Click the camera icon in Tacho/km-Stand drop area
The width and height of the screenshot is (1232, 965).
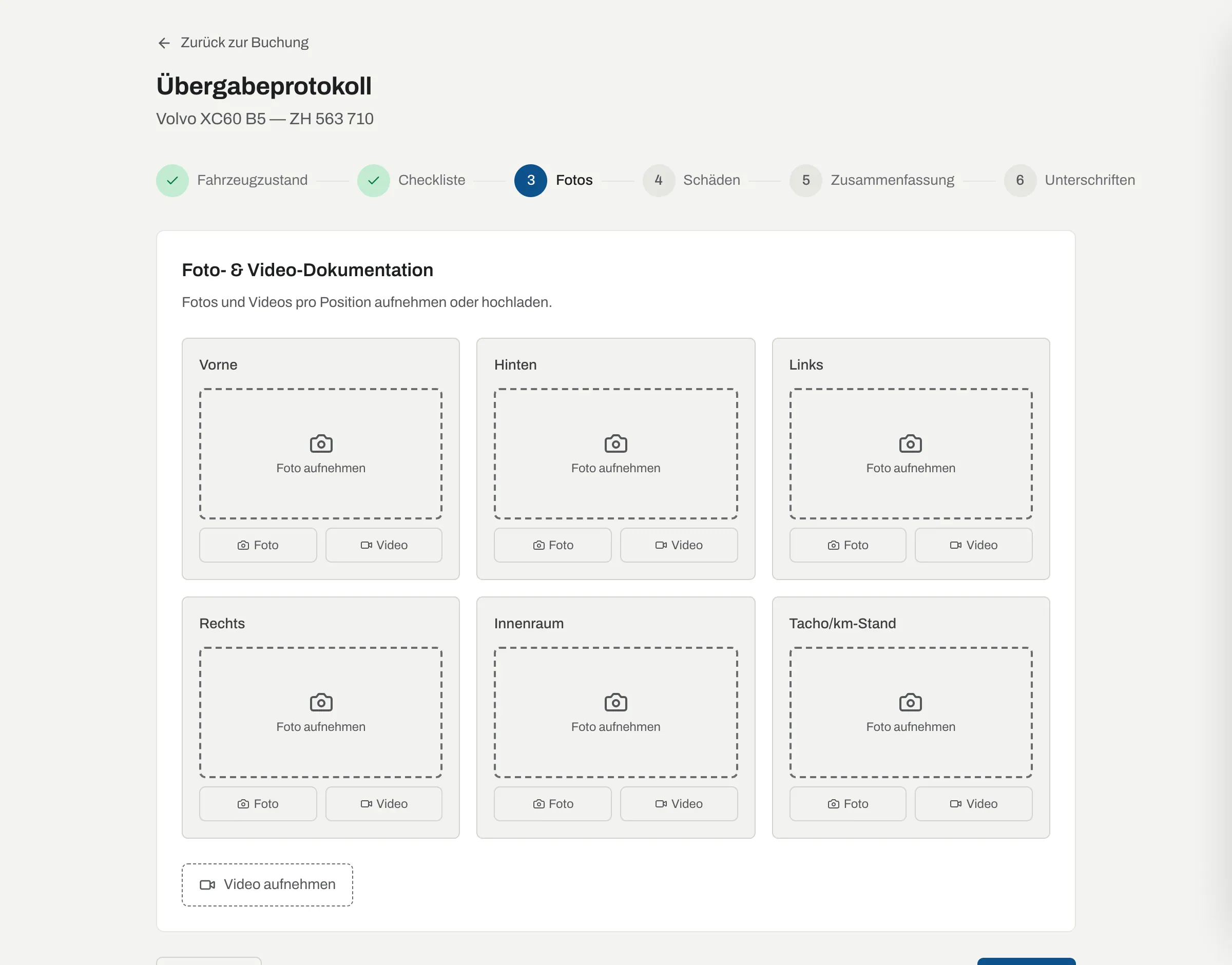point(911,703)
